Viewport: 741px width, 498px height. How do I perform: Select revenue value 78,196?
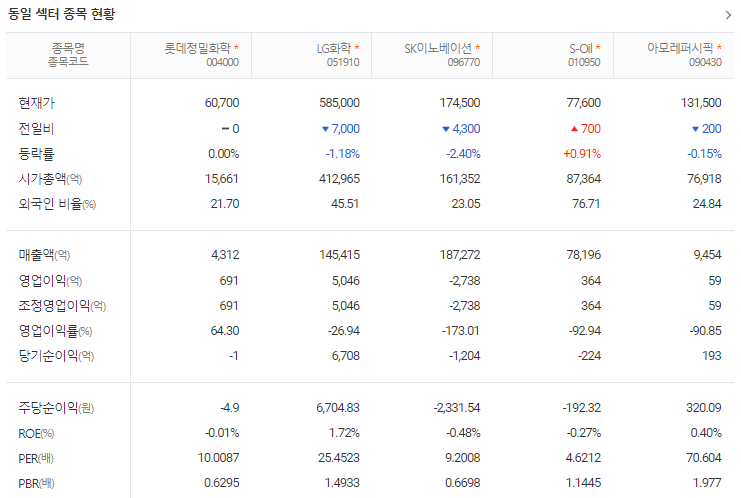click(x=584, y=255)
